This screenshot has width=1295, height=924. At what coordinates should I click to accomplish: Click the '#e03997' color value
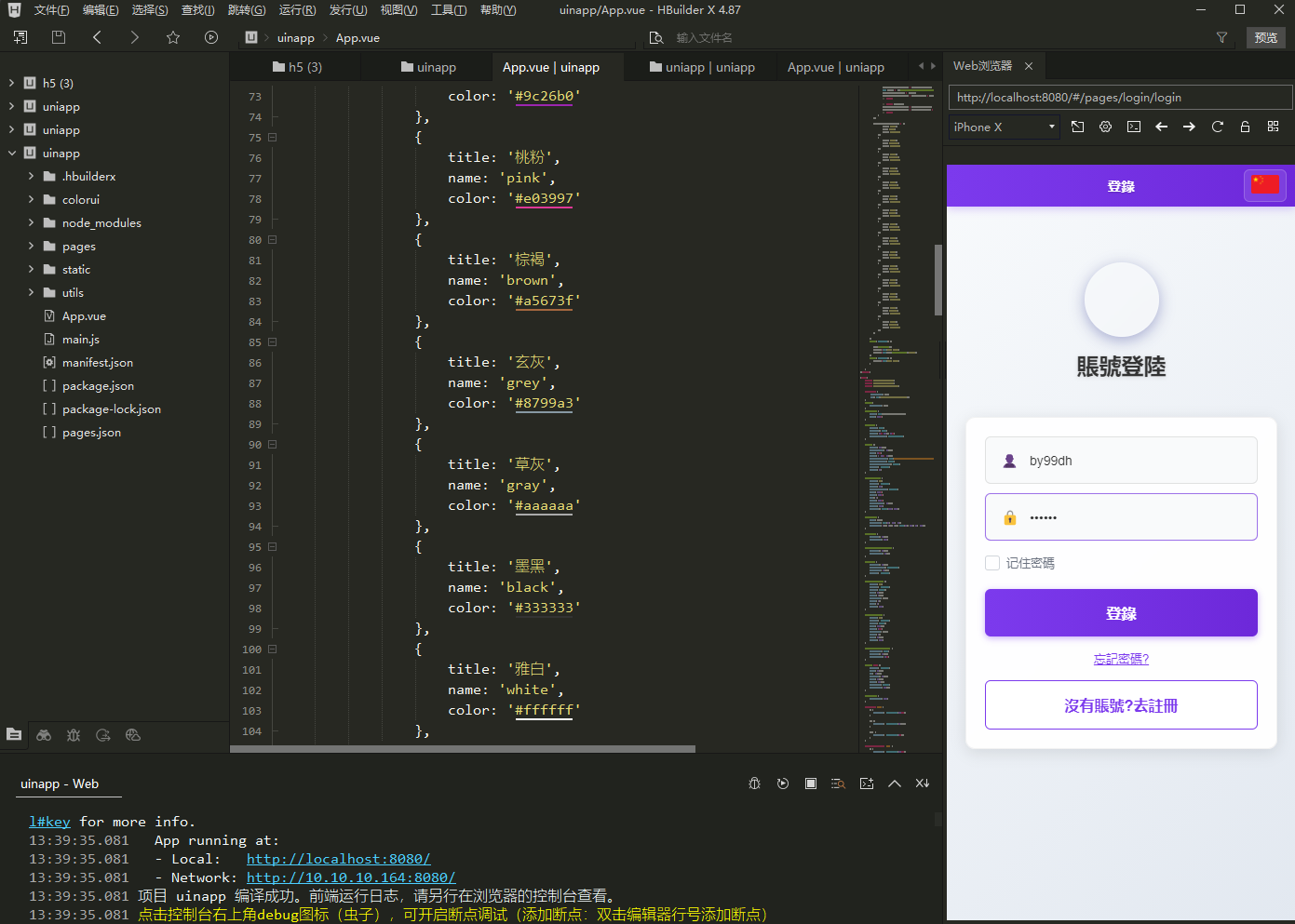[x=545, y=198]
